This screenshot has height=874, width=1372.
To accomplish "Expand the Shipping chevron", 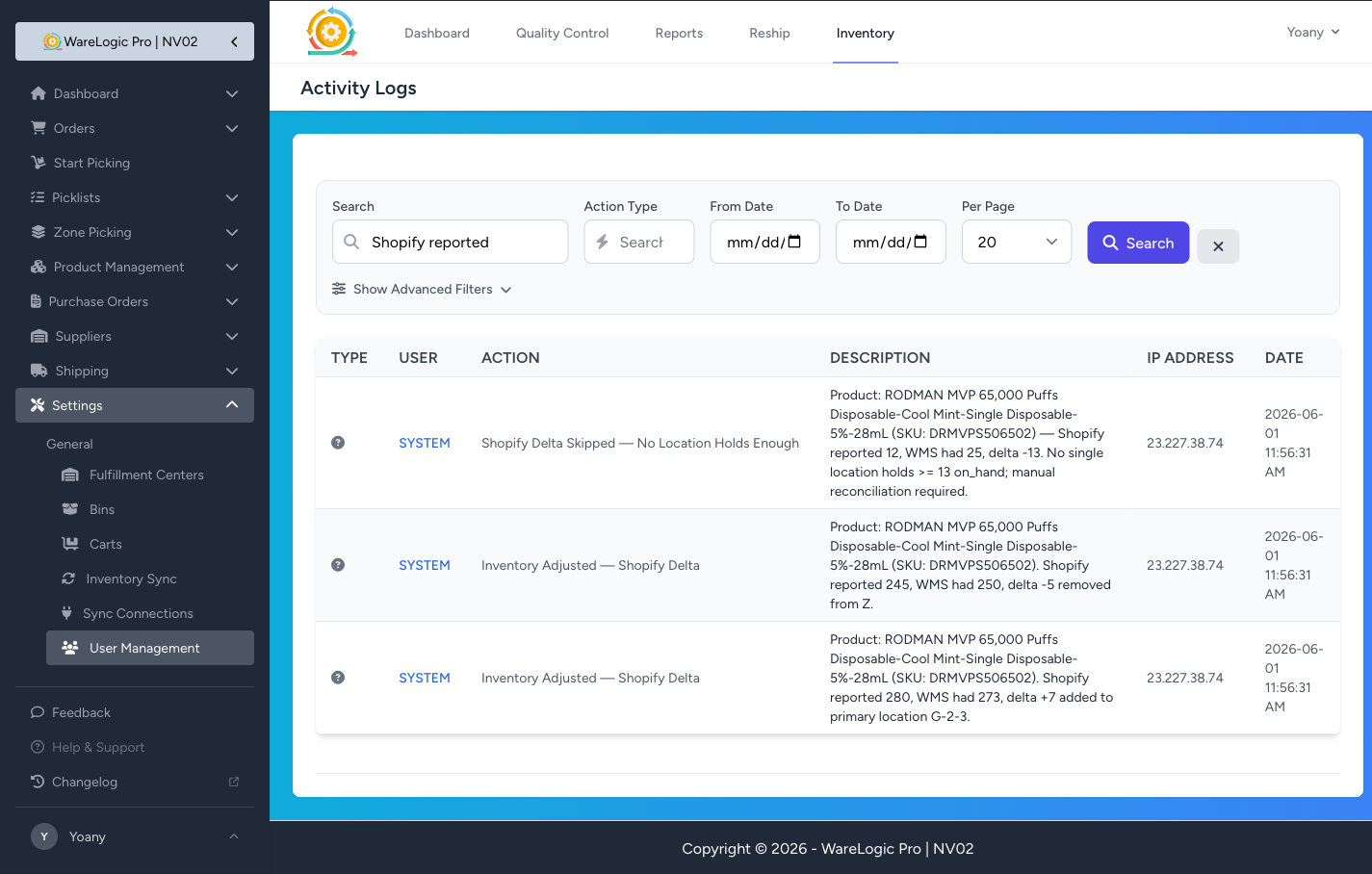I will 232,371.
